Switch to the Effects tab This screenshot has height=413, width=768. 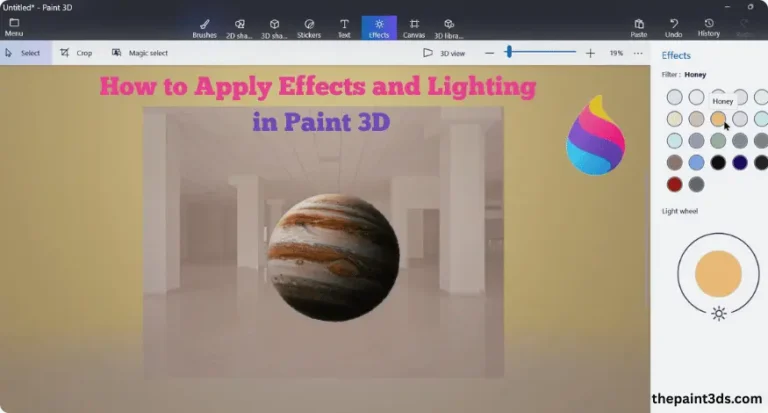[379, 28]
